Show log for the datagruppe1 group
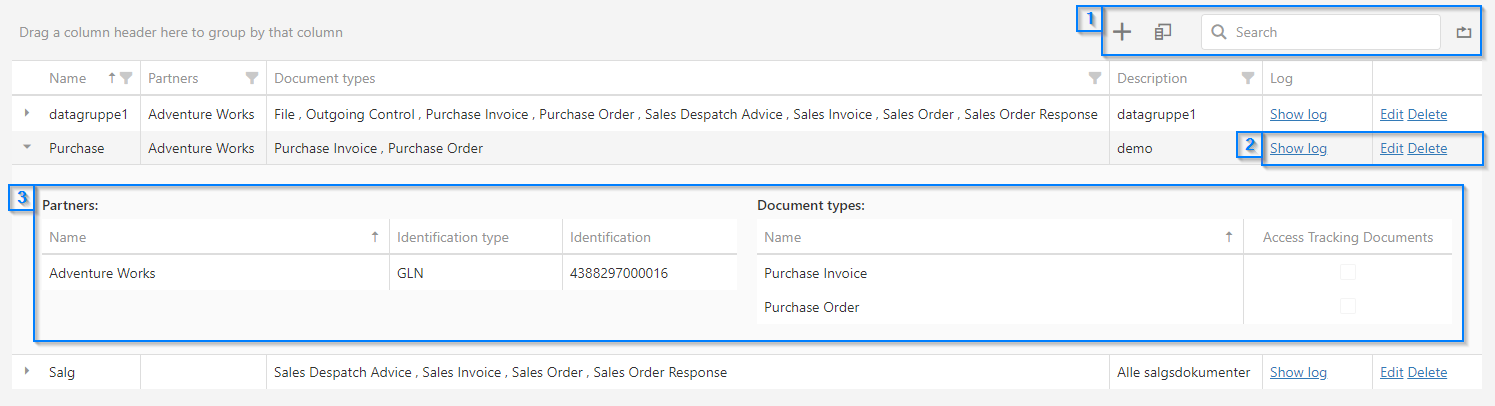The height and width of the screenshot is (406, 1495). [1298, 114]
